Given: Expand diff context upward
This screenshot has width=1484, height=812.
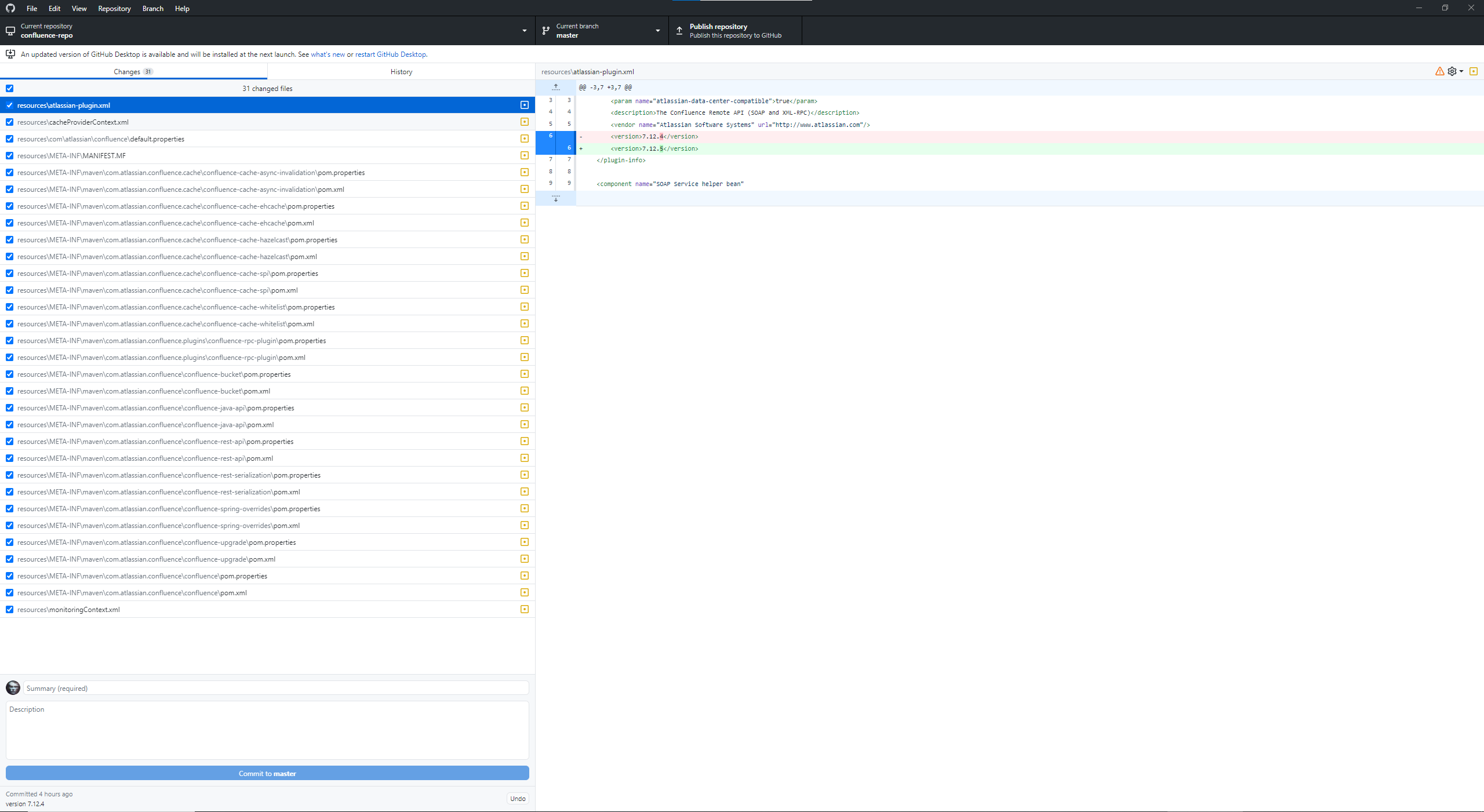Looking at the screenshot, I should point(556,87).
